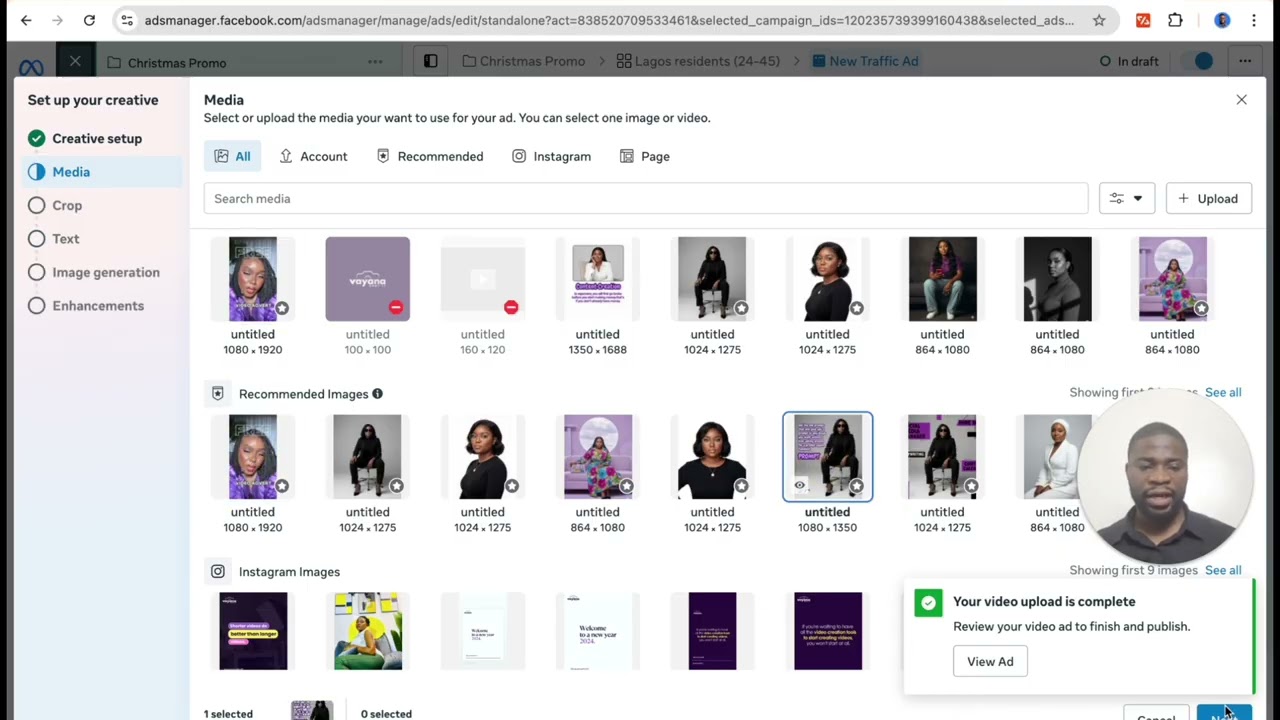Click red blocked badge on vayana thumbnail
Image resolution: width=1280 pixels, height=720 pixels.
(x=396, y=307)
